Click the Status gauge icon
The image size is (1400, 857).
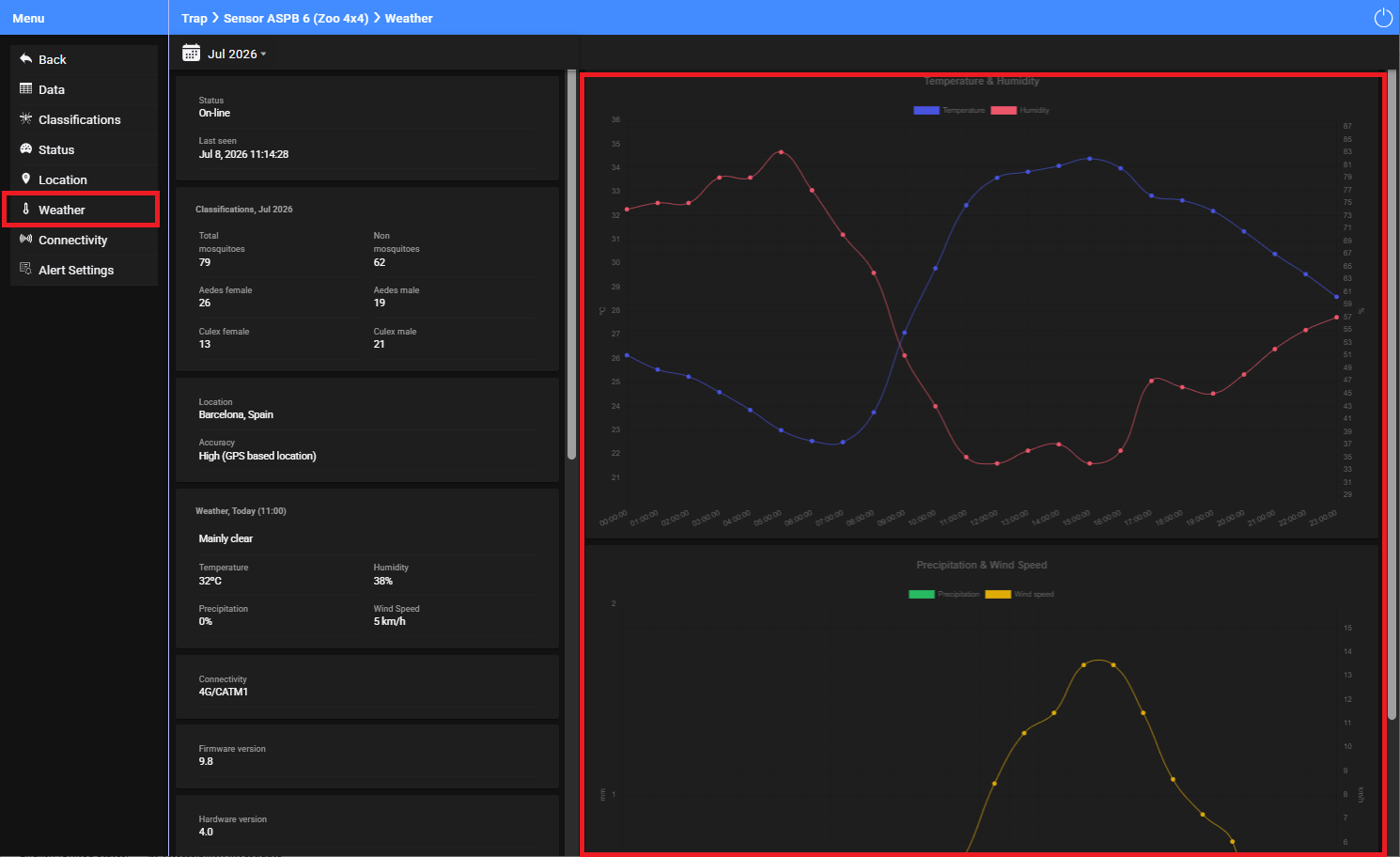click(26, 149)
